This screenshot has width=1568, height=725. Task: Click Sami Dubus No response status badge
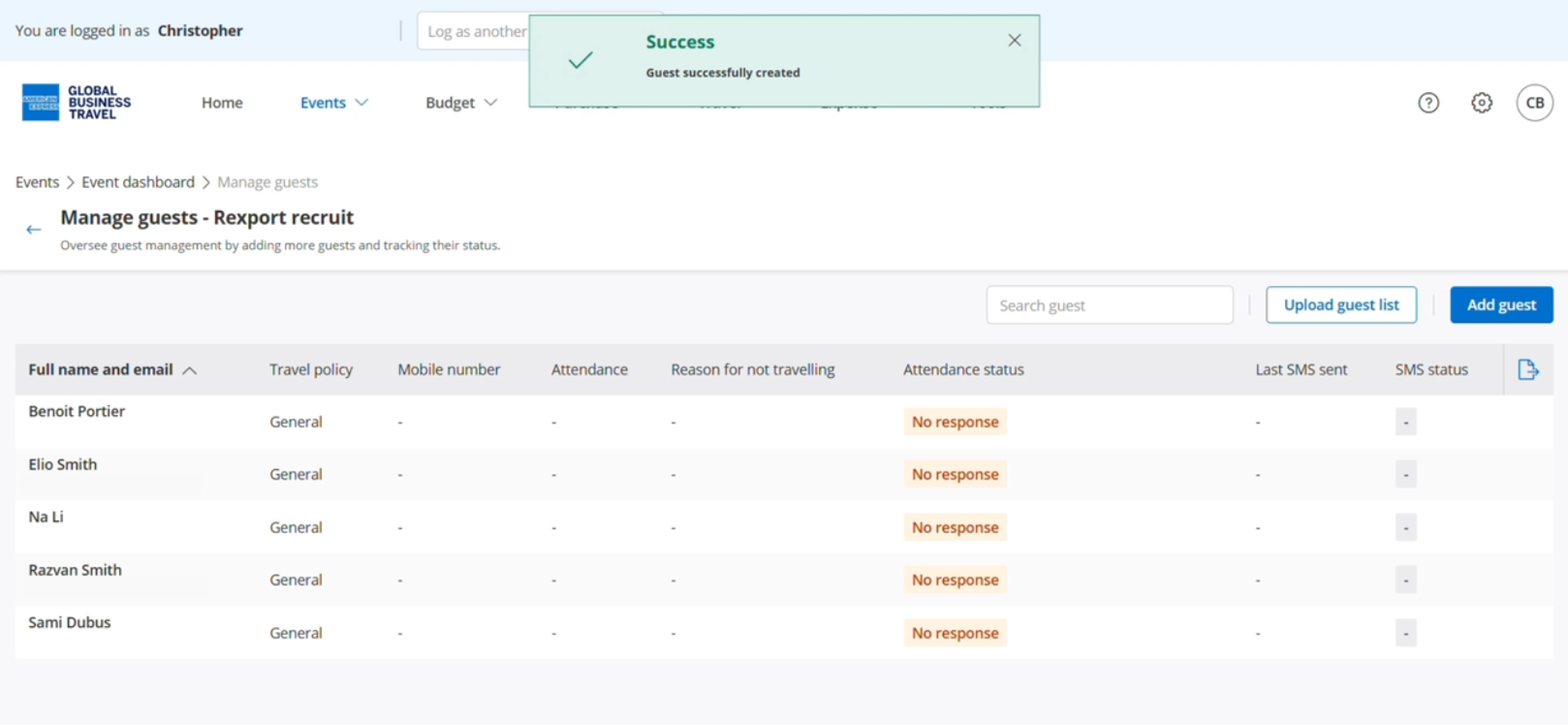(x=954, y=633)
